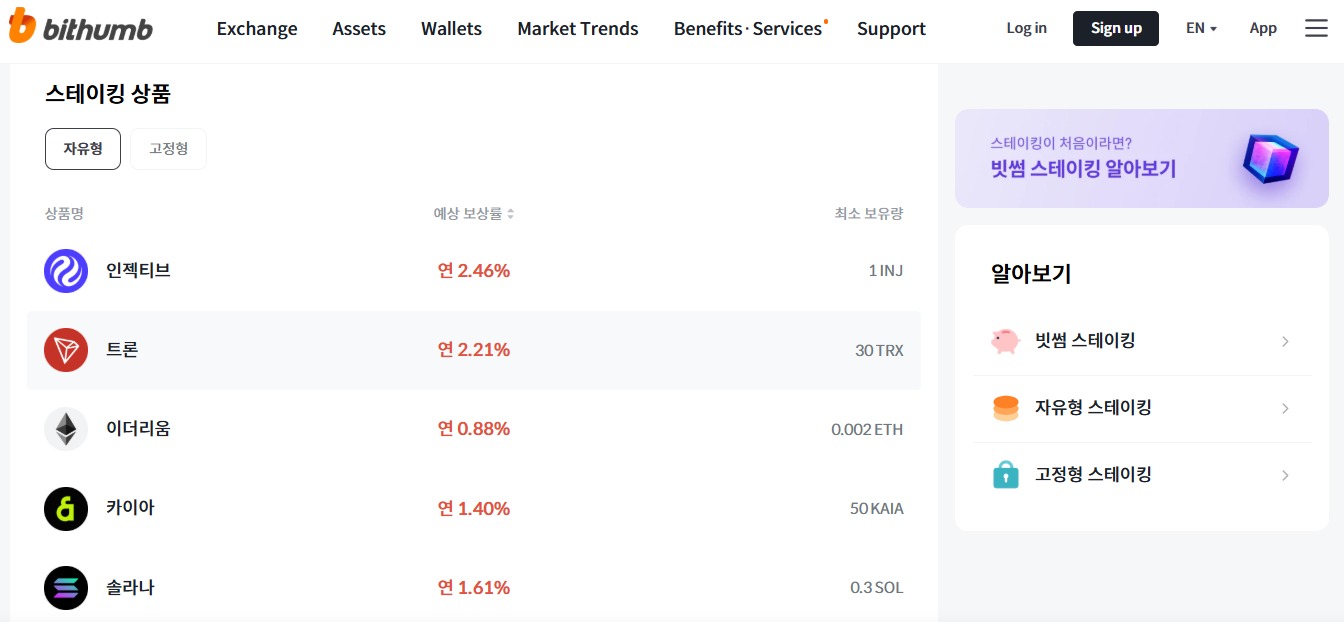Open the 자유형 스테이킹 info link
Viewport: 1344px width, 622px height.
coord(1092,408)
